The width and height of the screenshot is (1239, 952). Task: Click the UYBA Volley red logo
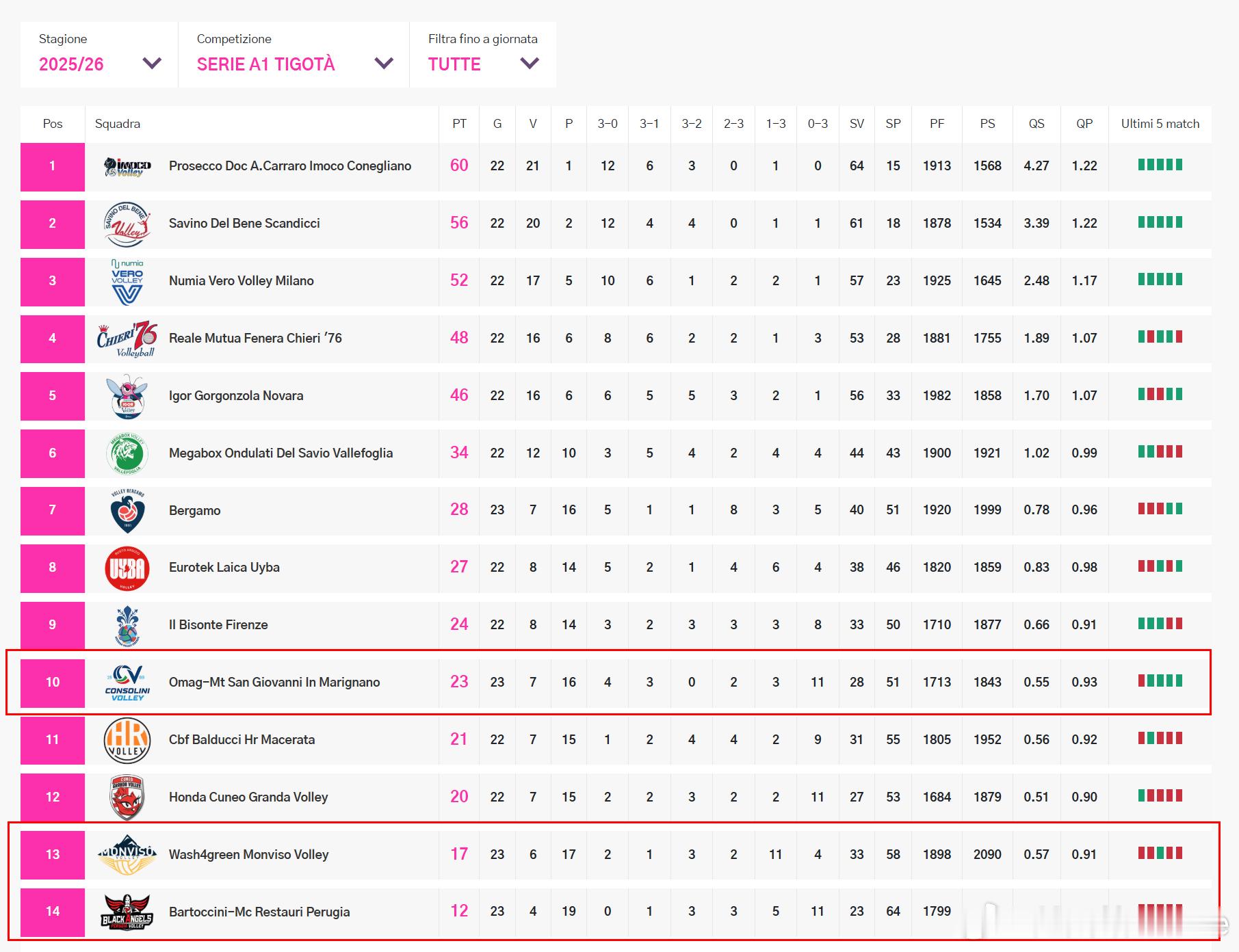pyautogui.click(x=127, y=568)
